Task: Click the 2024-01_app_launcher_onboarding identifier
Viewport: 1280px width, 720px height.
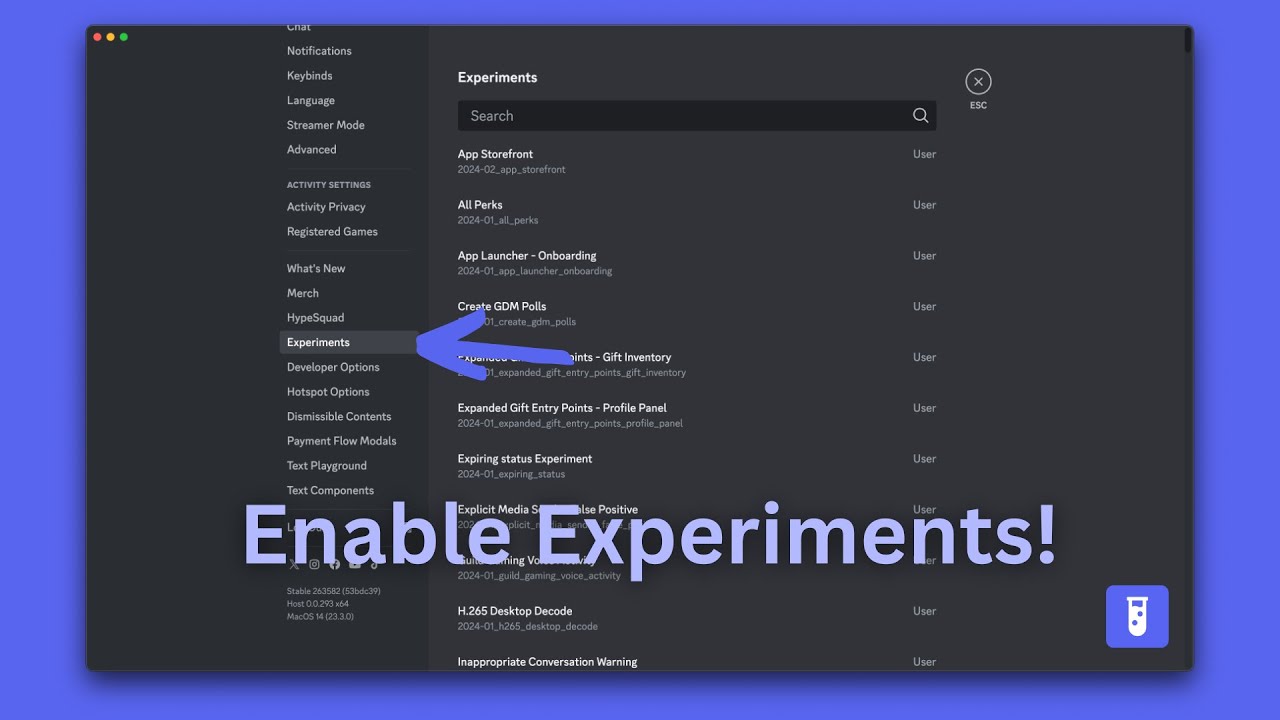Action: click(535, 272)
